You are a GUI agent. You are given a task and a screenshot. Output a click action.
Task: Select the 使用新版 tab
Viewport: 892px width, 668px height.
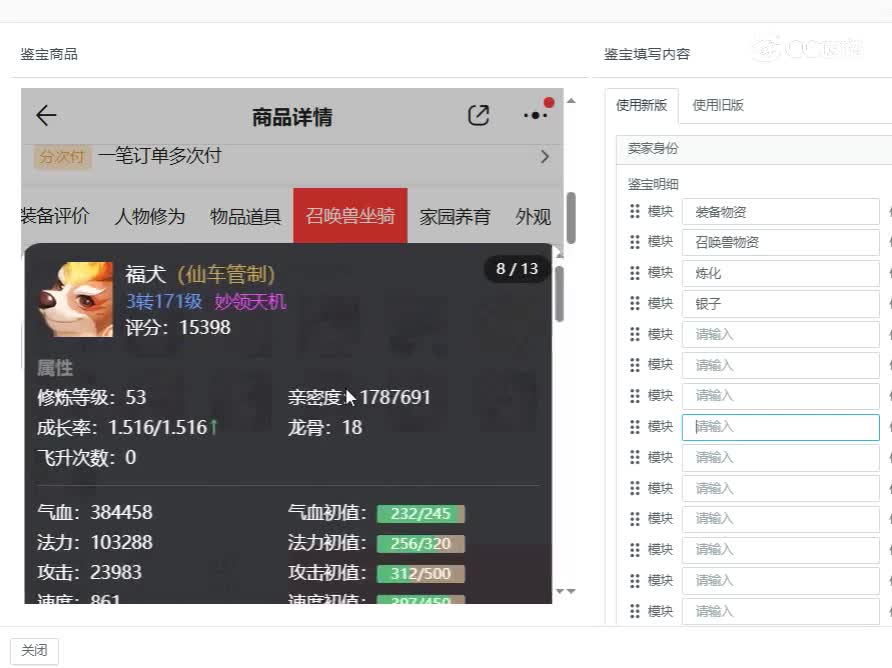point(641,104)
